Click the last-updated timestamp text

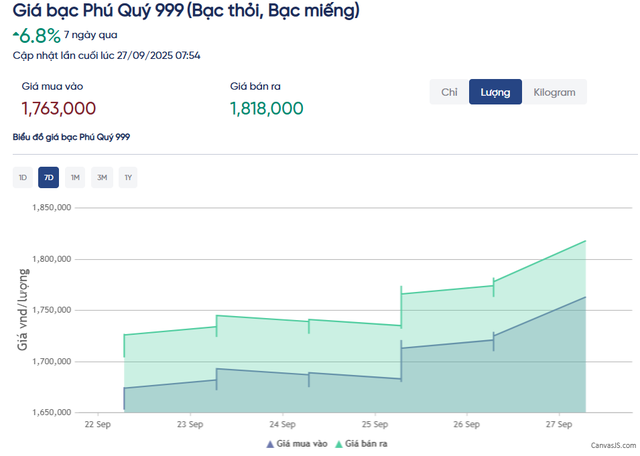click(x=107, y=55)
